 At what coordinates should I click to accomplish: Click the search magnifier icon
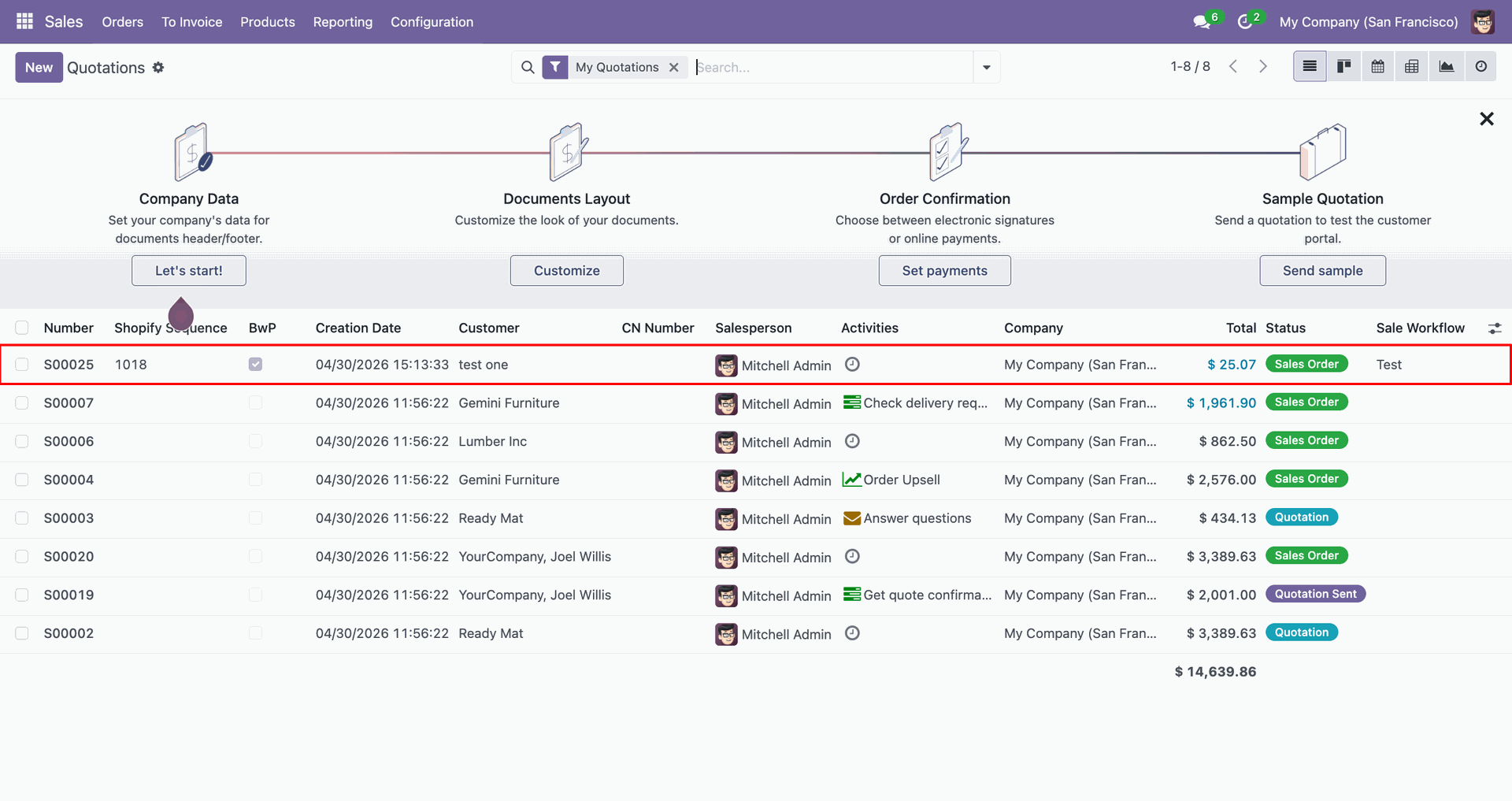click(528, 68)
